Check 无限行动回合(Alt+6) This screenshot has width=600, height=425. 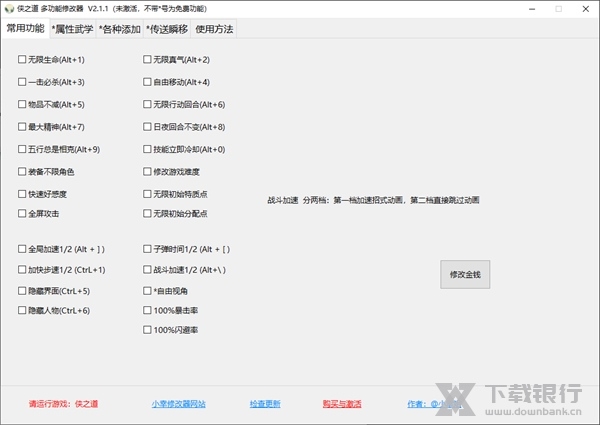click(184, 104)
